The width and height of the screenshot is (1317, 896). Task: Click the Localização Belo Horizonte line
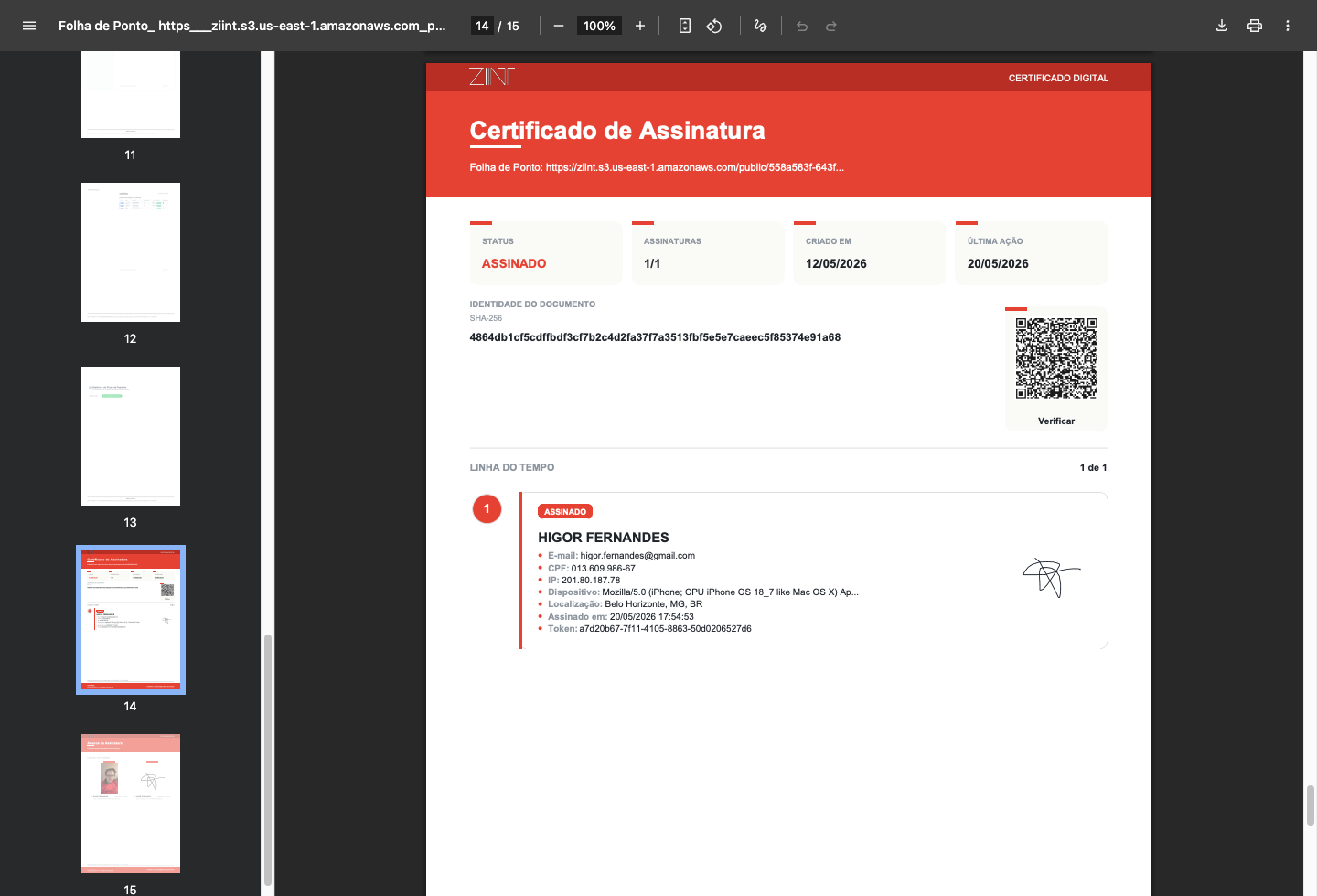[625, 604]
